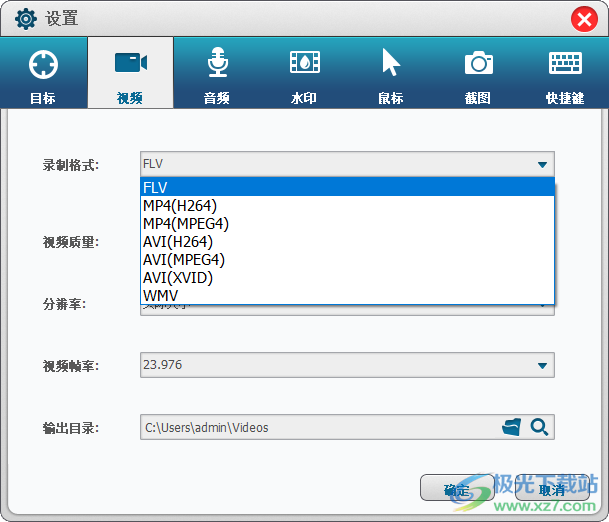Click the settings gear icon in title bar

(26, 19)
